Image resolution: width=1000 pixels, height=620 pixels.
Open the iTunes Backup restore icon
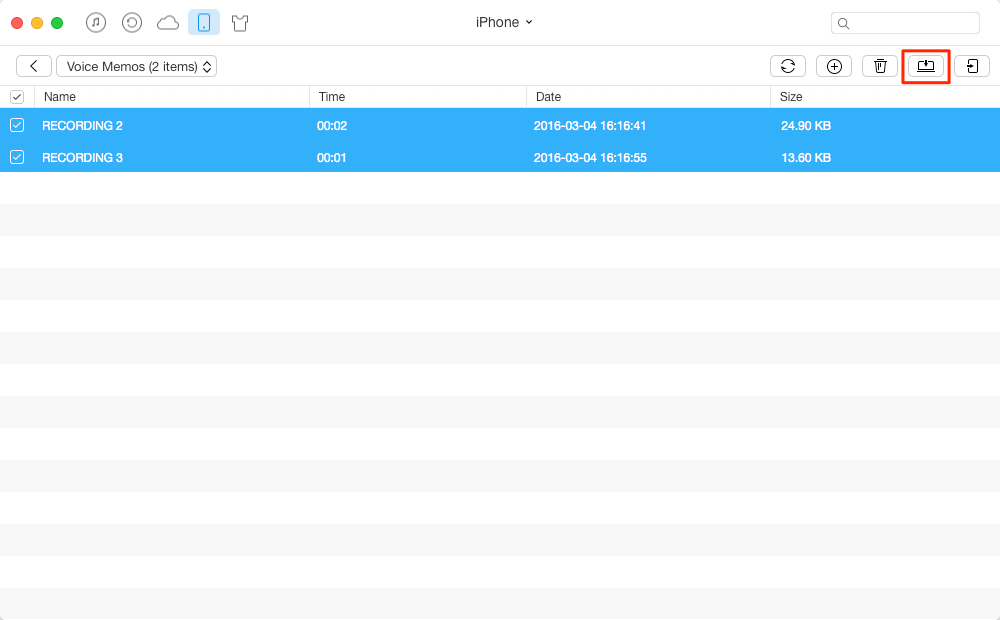132,23
